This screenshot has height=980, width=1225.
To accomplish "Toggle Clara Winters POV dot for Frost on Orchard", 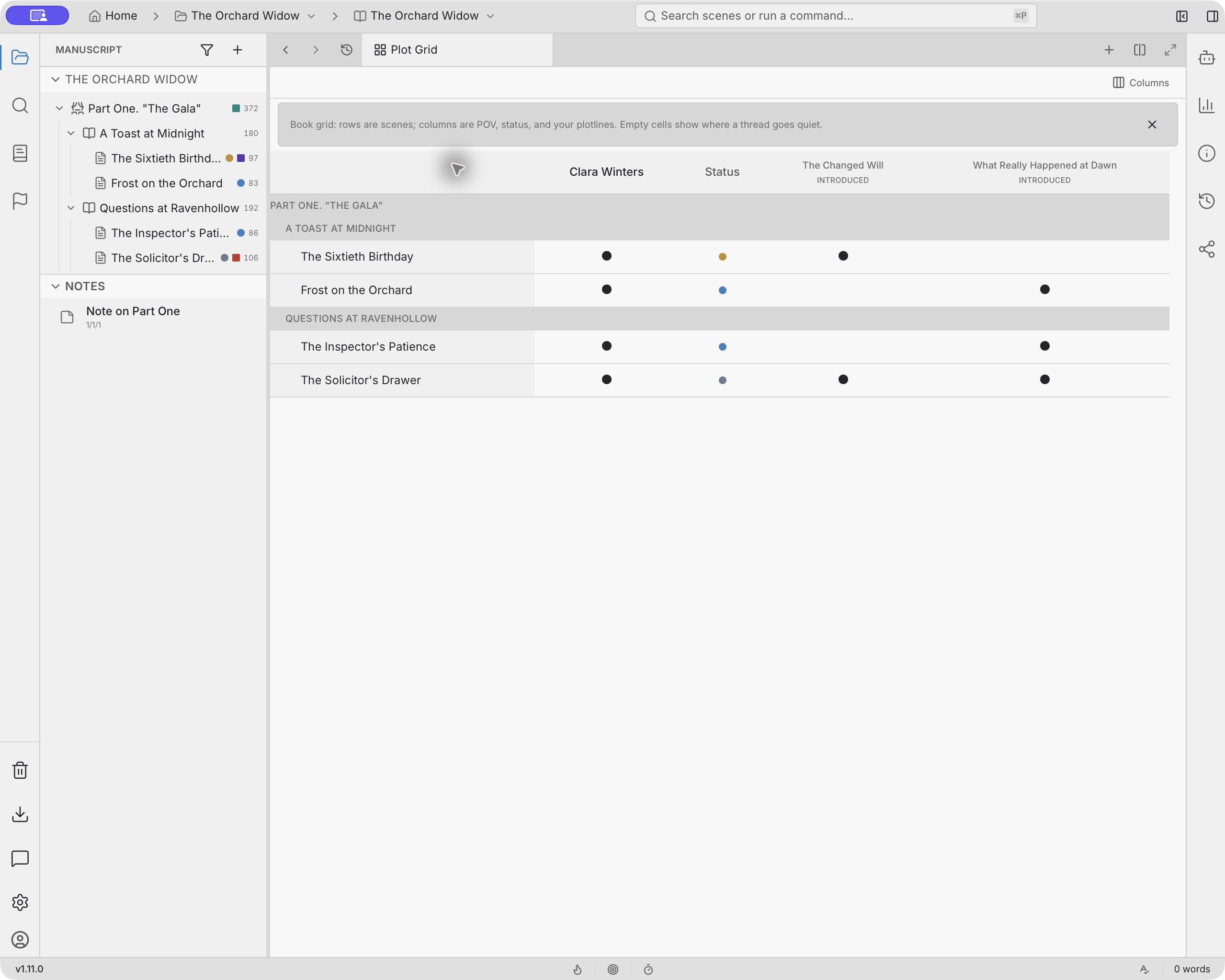I will click(x=606, y=289).
